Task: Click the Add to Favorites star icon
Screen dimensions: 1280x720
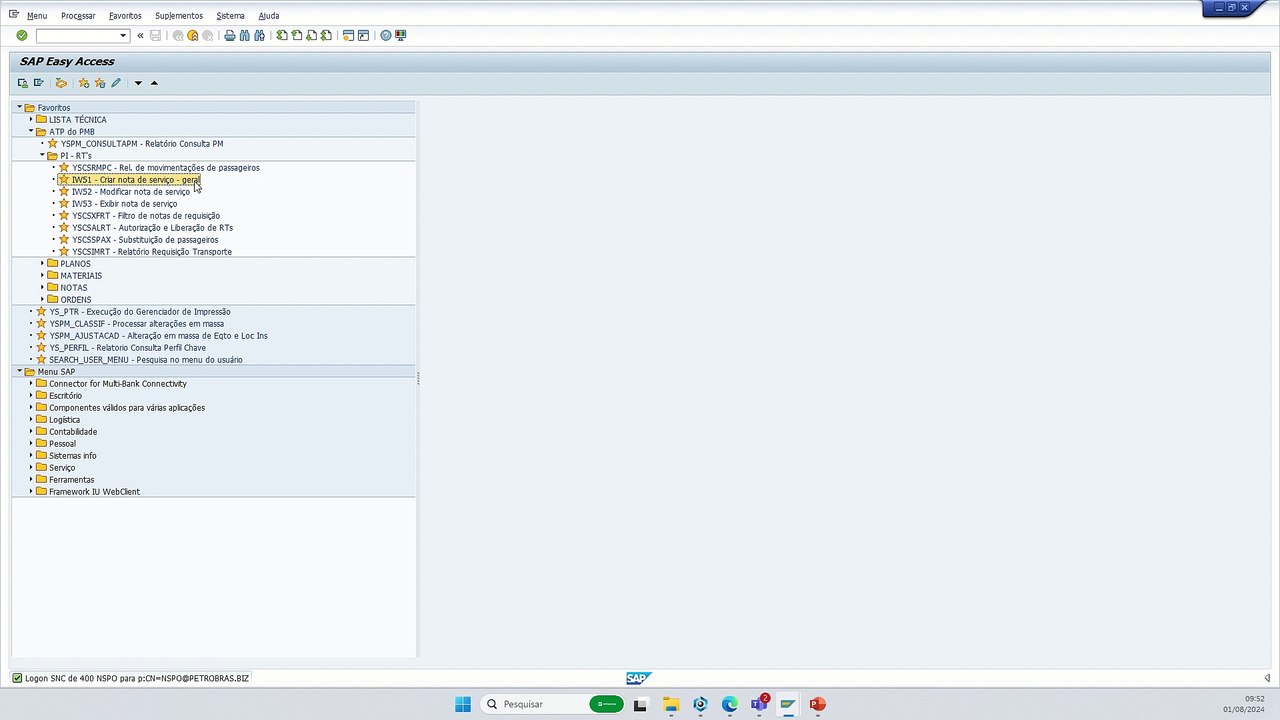Action: pyautogui.click(x=84, y=83)
